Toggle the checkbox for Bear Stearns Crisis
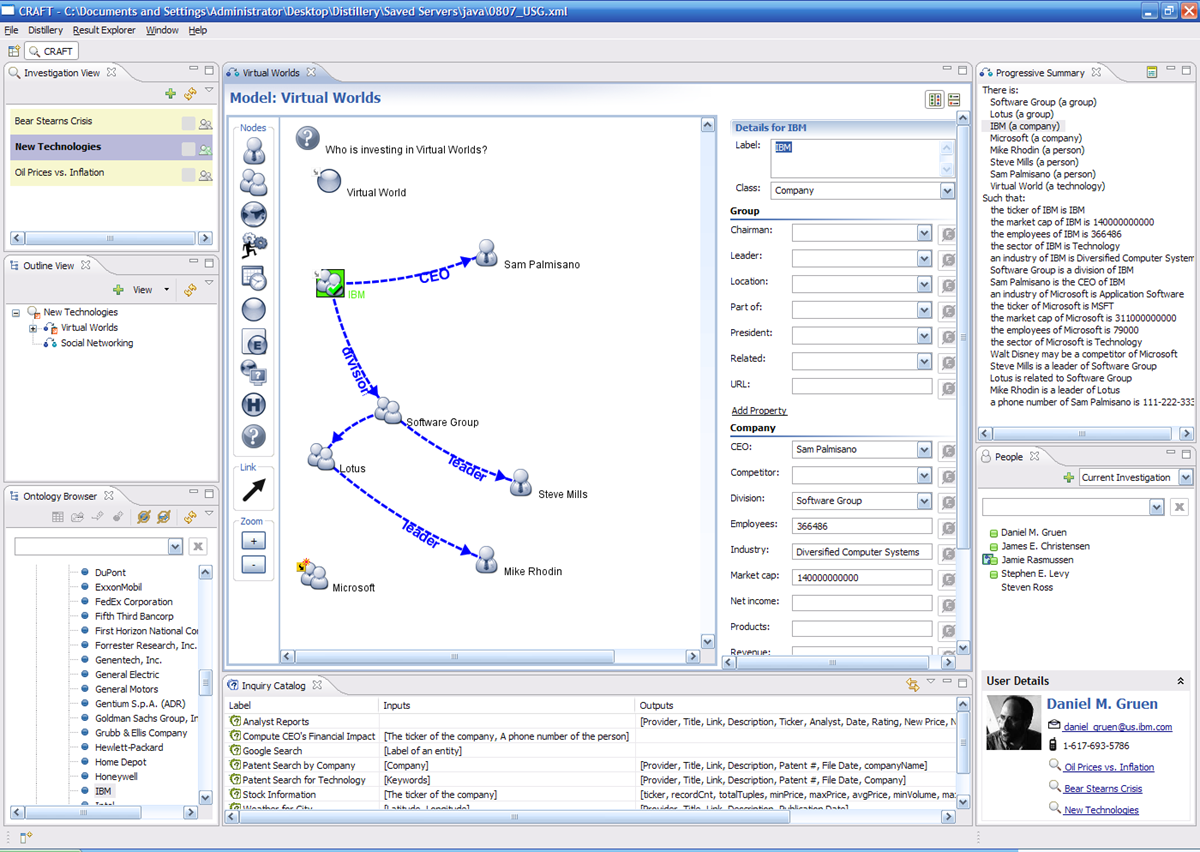The image size is (1200, 852). coord(188,123)
